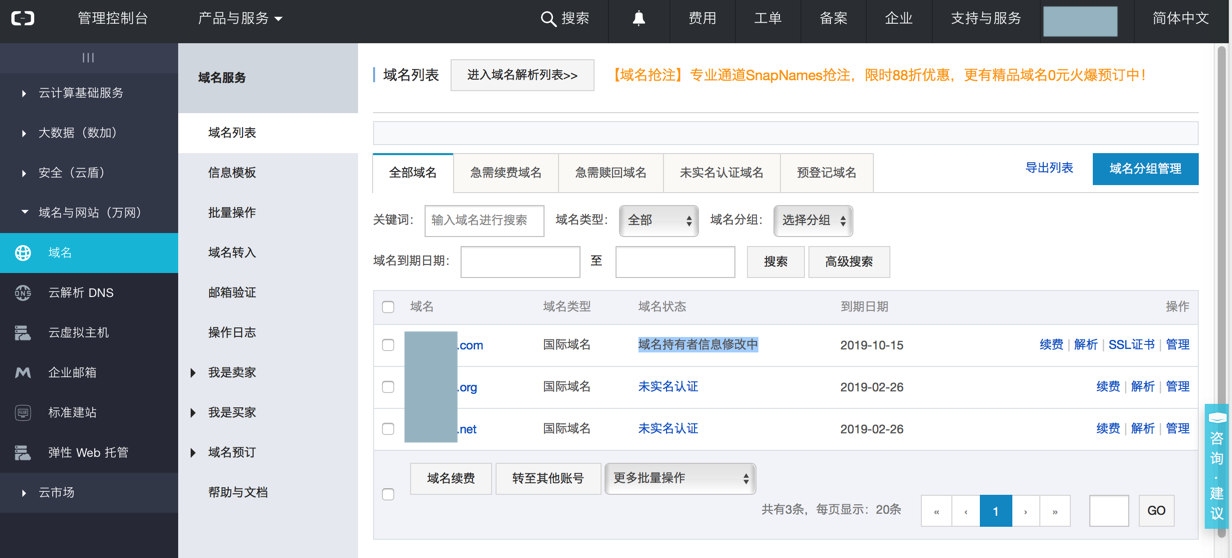Click the 弹性 Web 托管 icon
The image size is (1232, 558).
tap(23, 453)
